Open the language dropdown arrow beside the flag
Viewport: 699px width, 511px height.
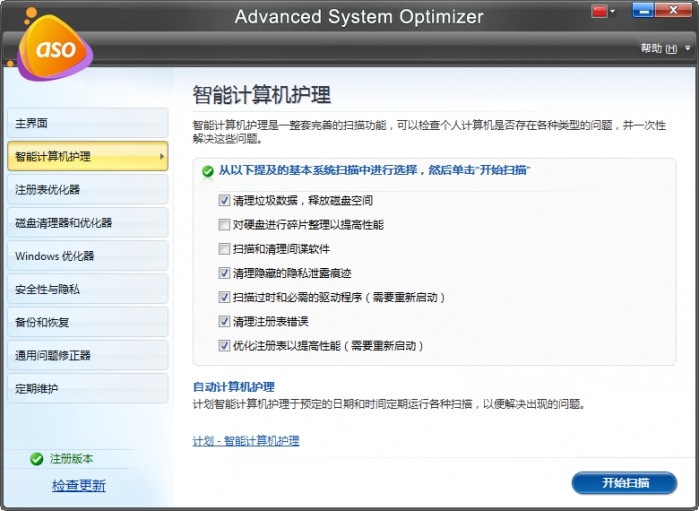point(613,12)
